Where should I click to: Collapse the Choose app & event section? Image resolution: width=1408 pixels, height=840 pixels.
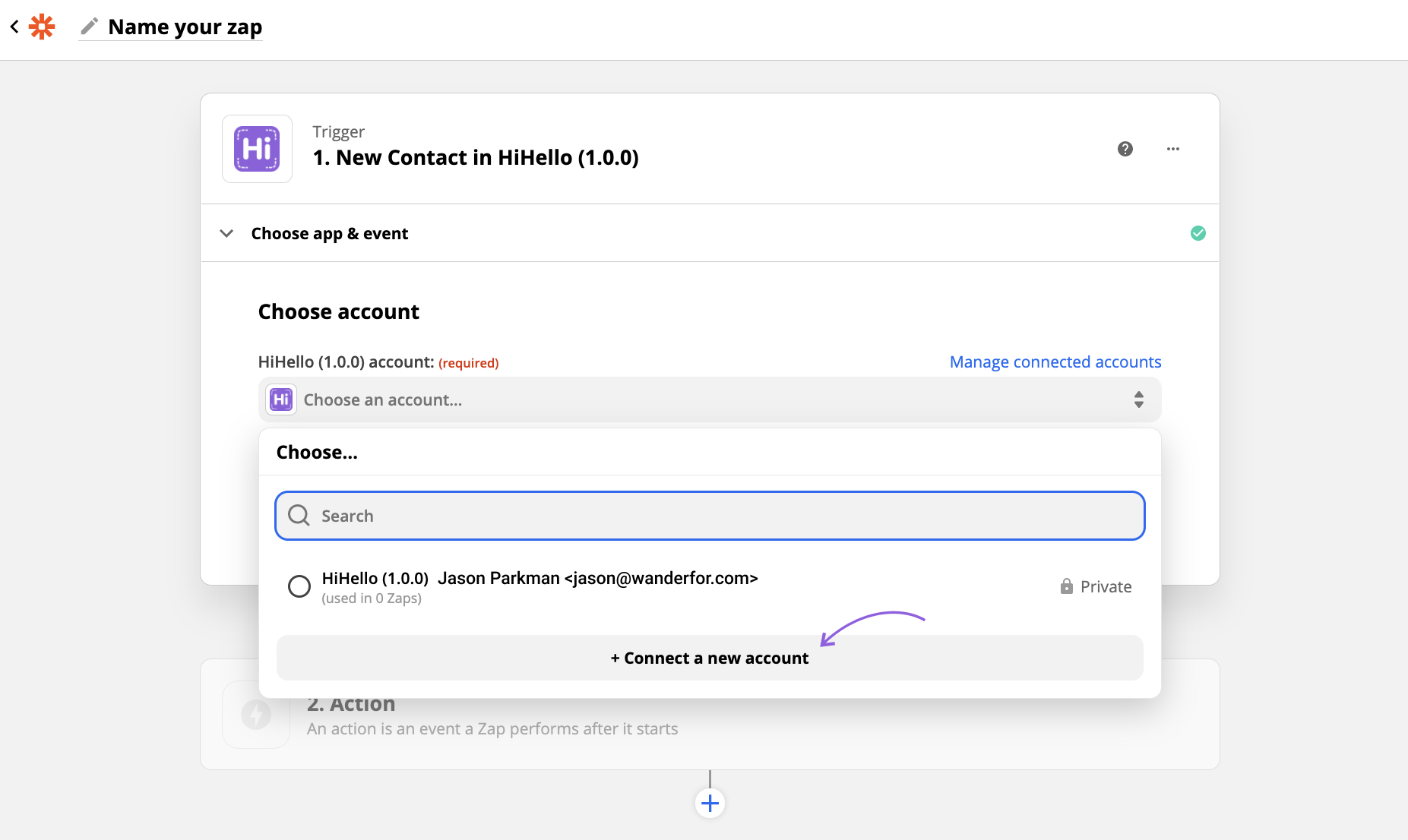(x=226, y=233)
